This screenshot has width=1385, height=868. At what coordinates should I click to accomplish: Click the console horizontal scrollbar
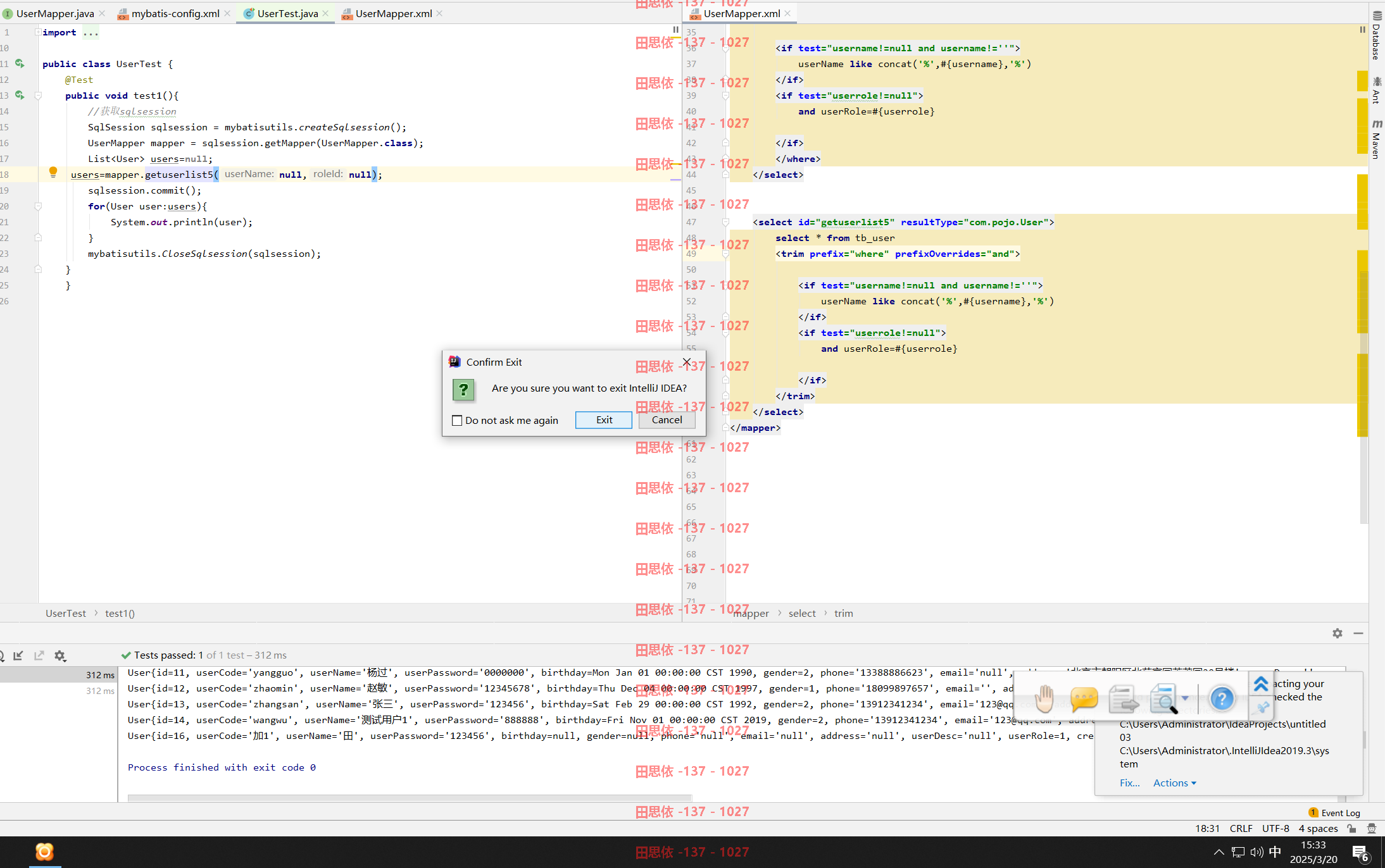pos(410,798)
